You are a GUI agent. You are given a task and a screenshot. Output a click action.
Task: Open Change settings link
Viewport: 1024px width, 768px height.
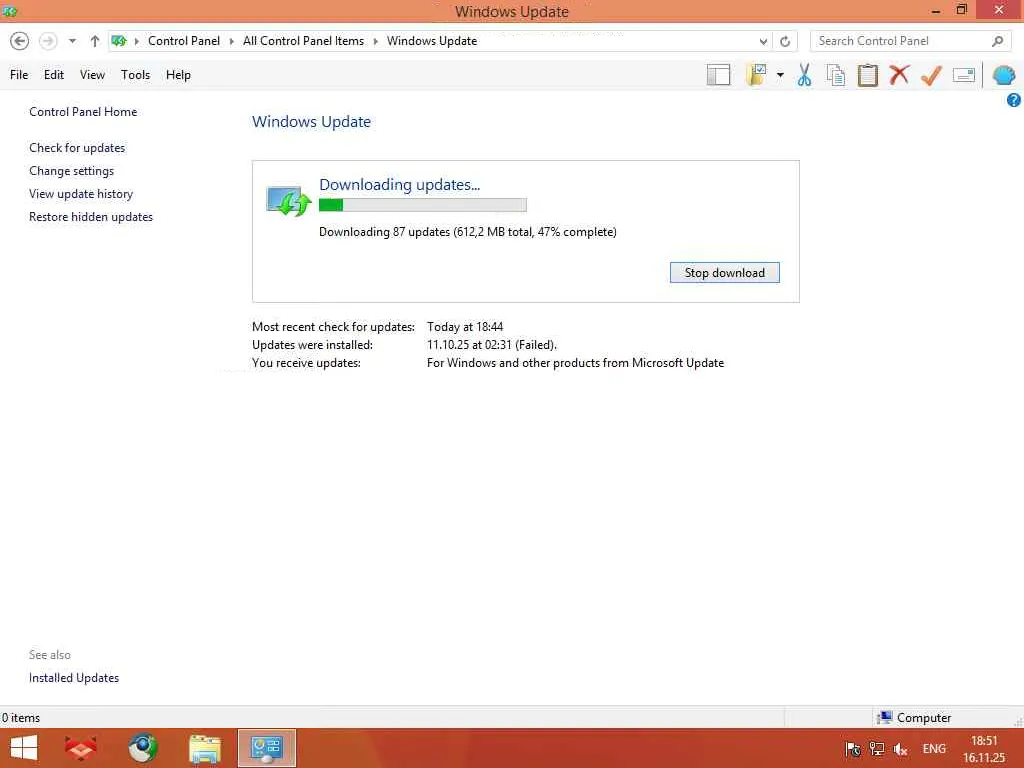point(71,171)
